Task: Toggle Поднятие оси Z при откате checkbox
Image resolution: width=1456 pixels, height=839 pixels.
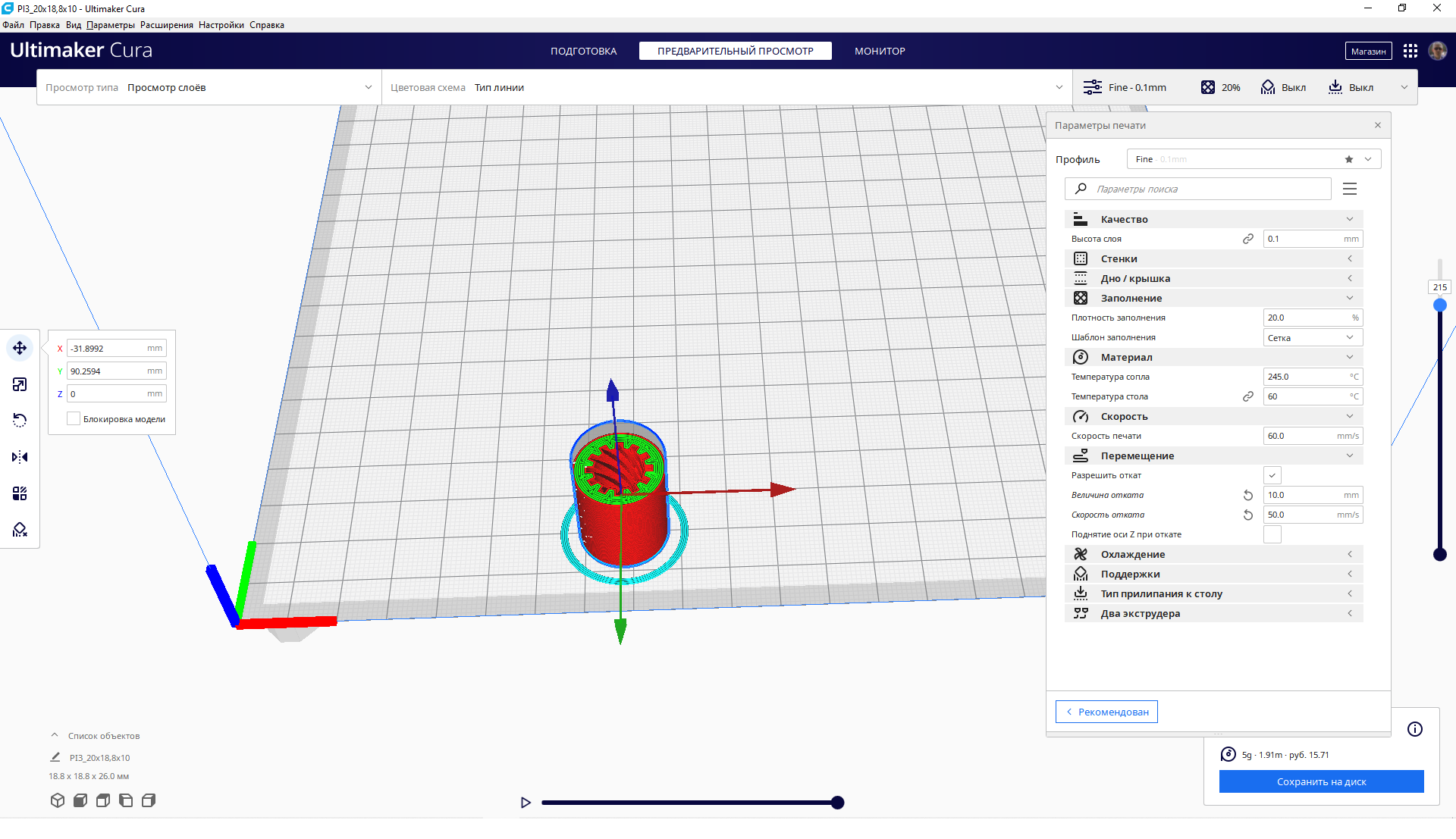Action: click(1272, 534)
